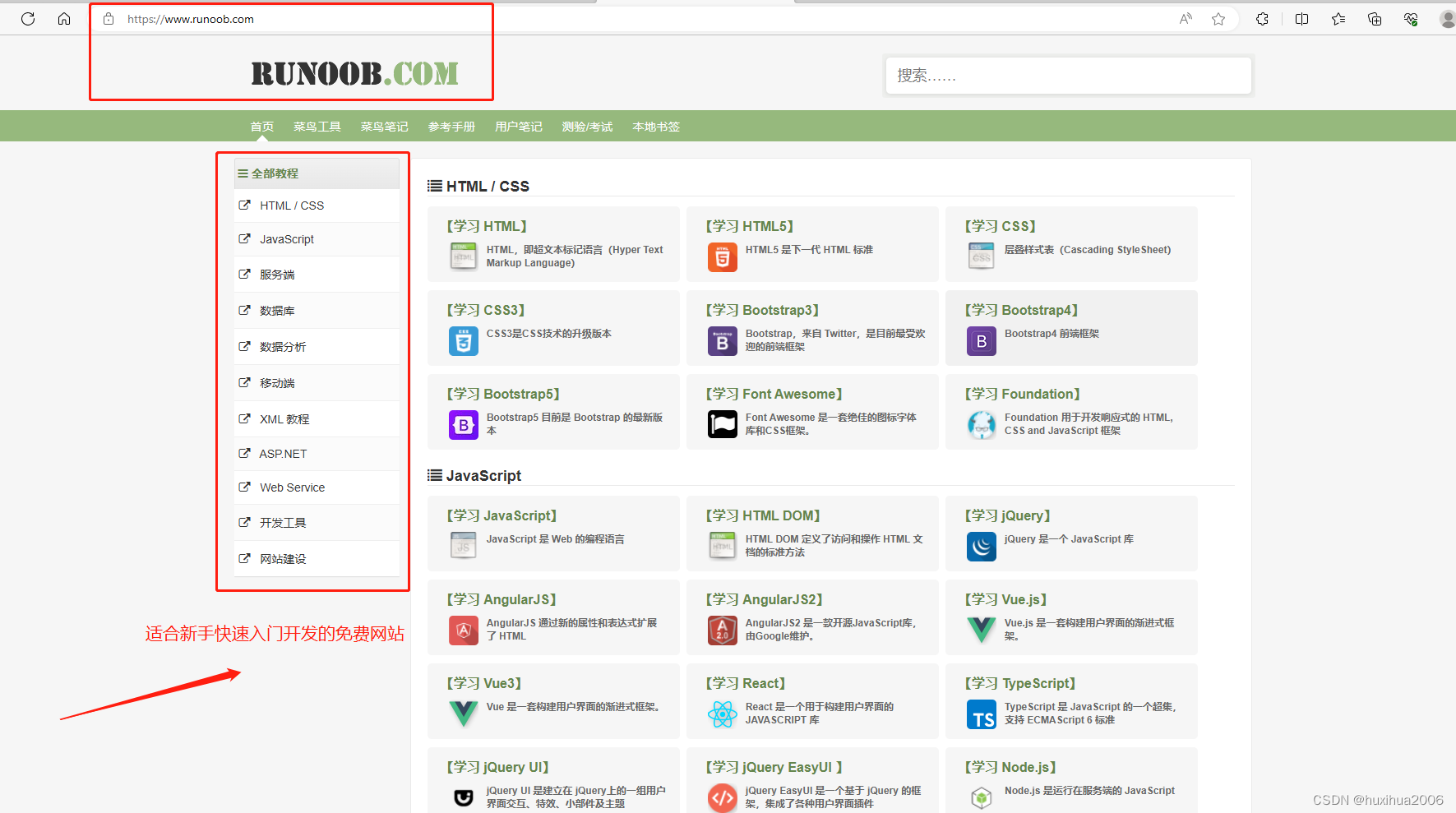Screen dimensions: 1456x813
Task: Click the HTML tutorial icon
Action: pos(464,256)
